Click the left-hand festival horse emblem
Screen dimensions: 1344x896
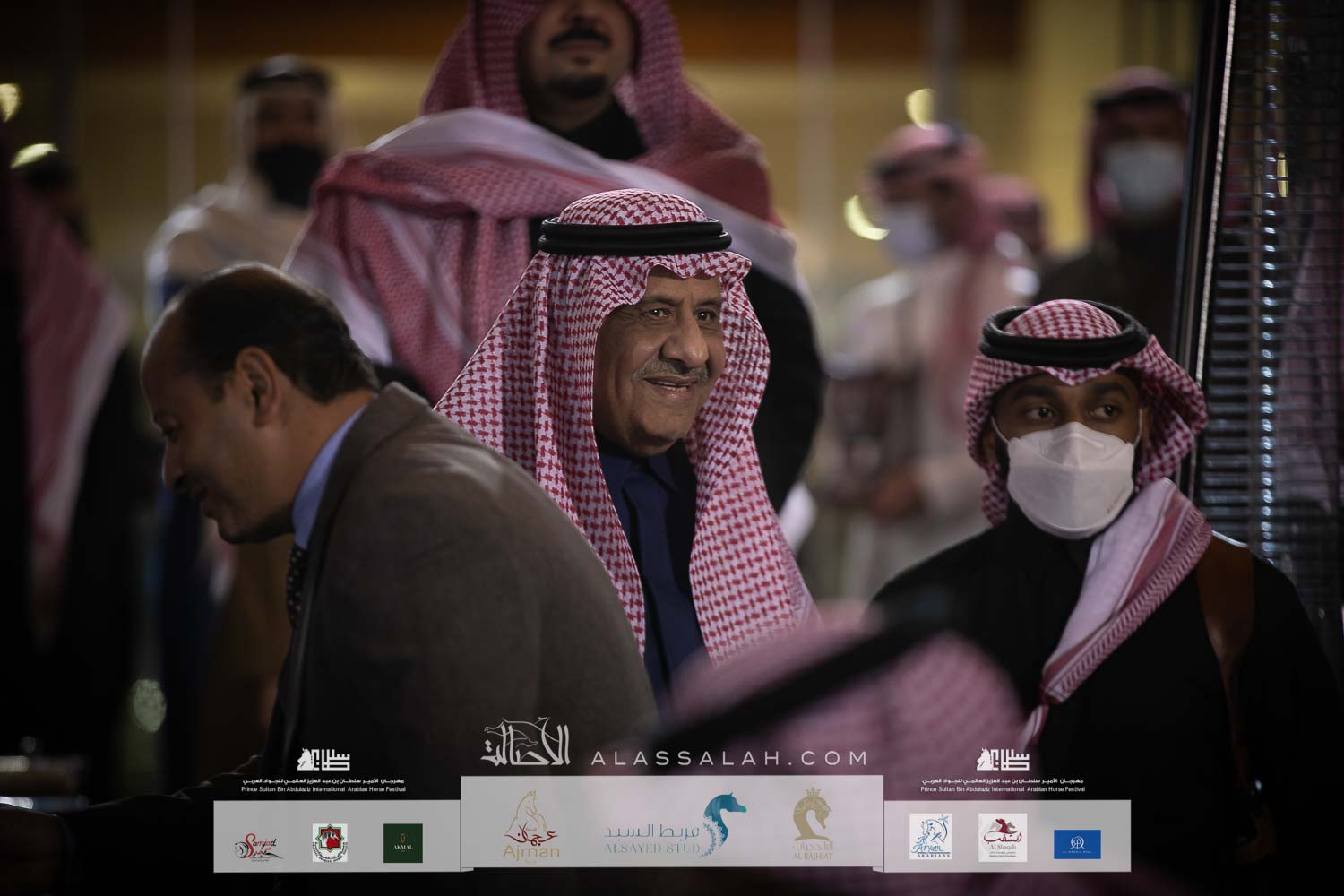click(x=324, y=760)
